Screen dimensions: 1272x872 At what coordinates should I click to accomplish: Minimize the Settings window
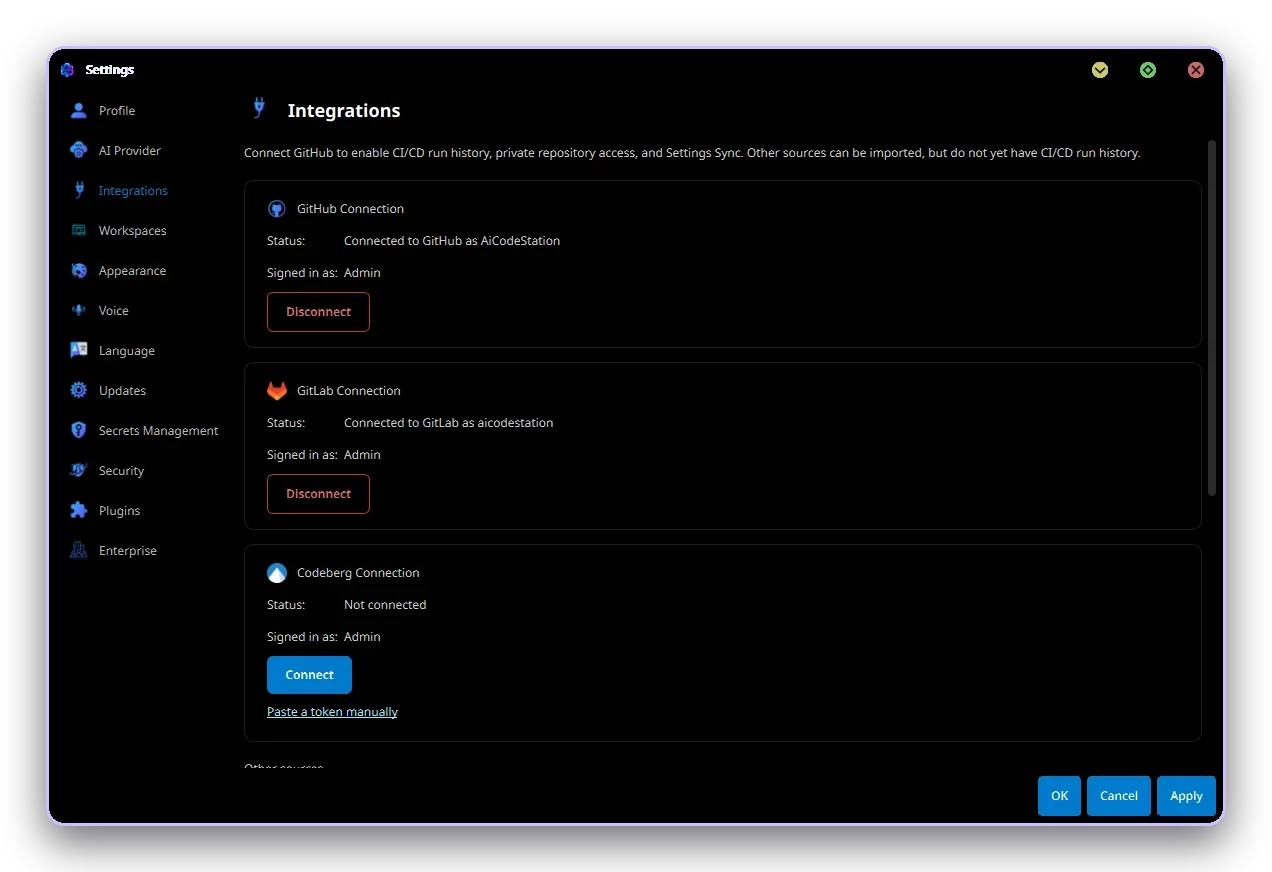[1100, 70]
